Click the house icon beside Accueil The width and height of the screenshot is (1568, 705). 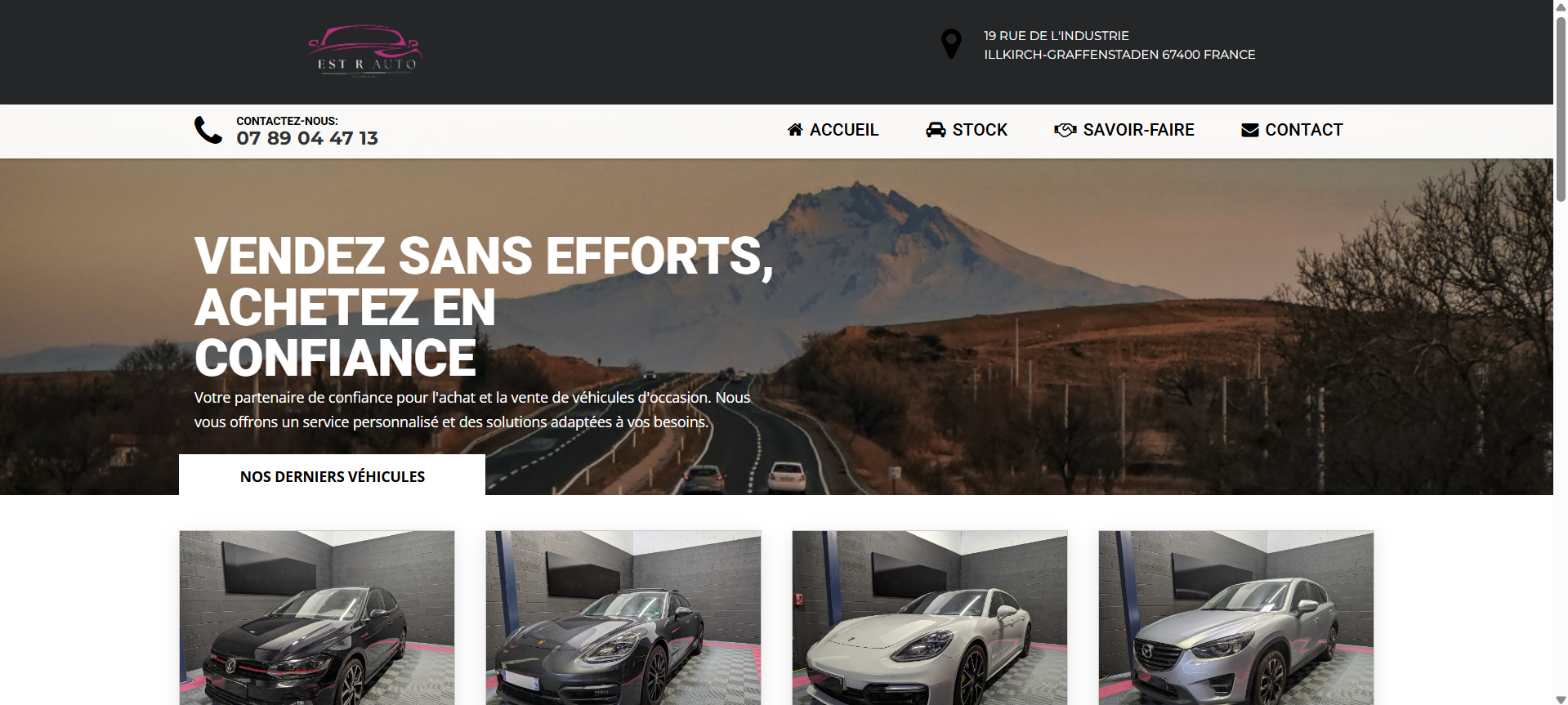tap(795, 129)
